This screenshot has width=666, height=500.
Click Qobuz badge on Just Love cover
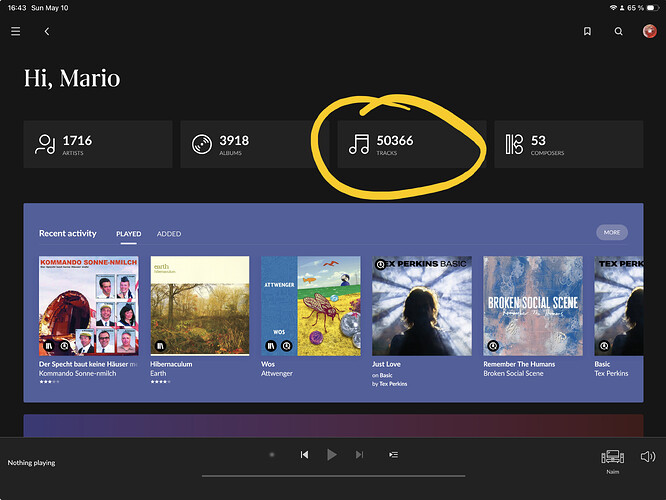pos(381,265)
